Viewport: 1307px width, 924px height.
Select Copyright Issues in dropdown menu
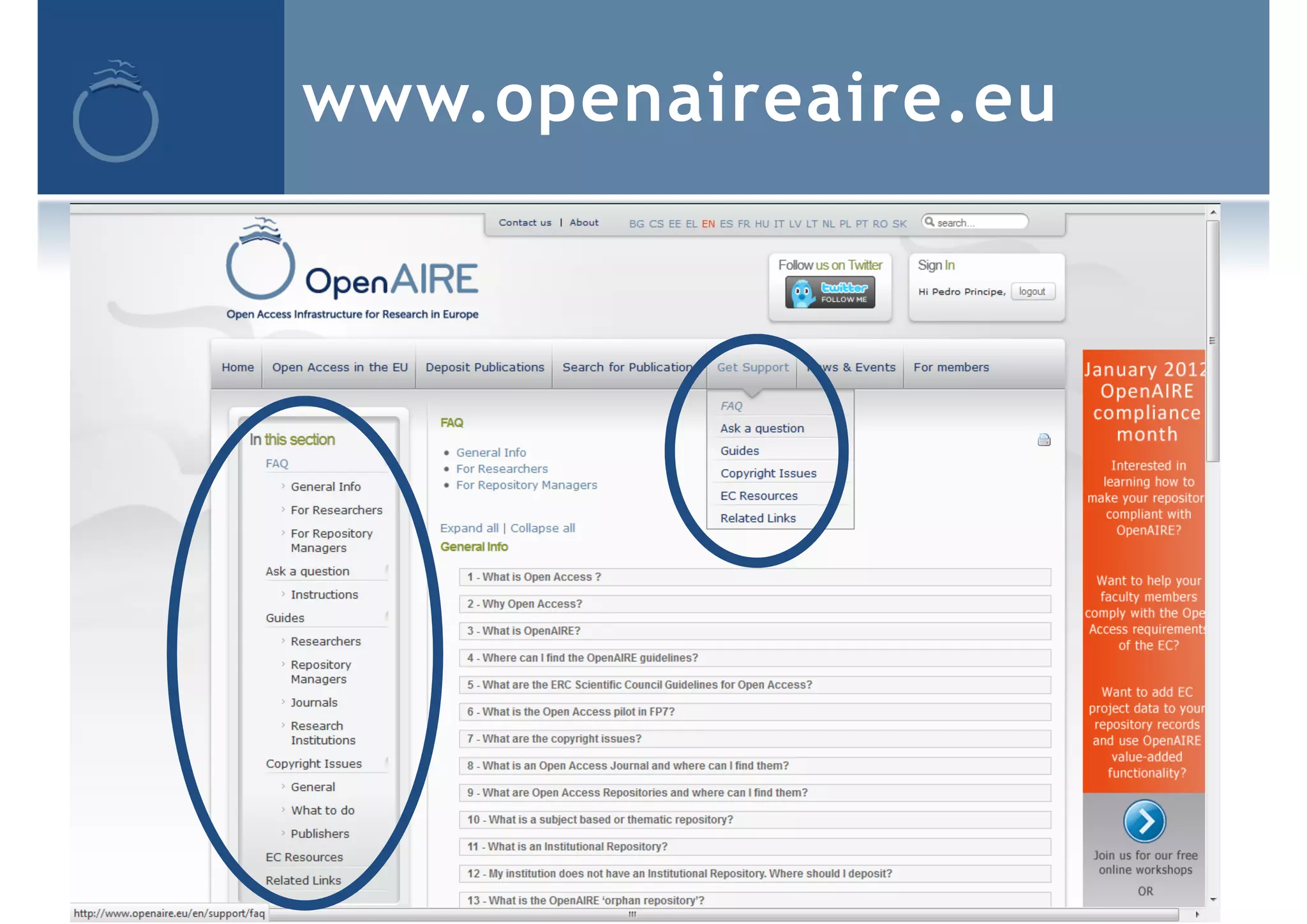point(768,473)
